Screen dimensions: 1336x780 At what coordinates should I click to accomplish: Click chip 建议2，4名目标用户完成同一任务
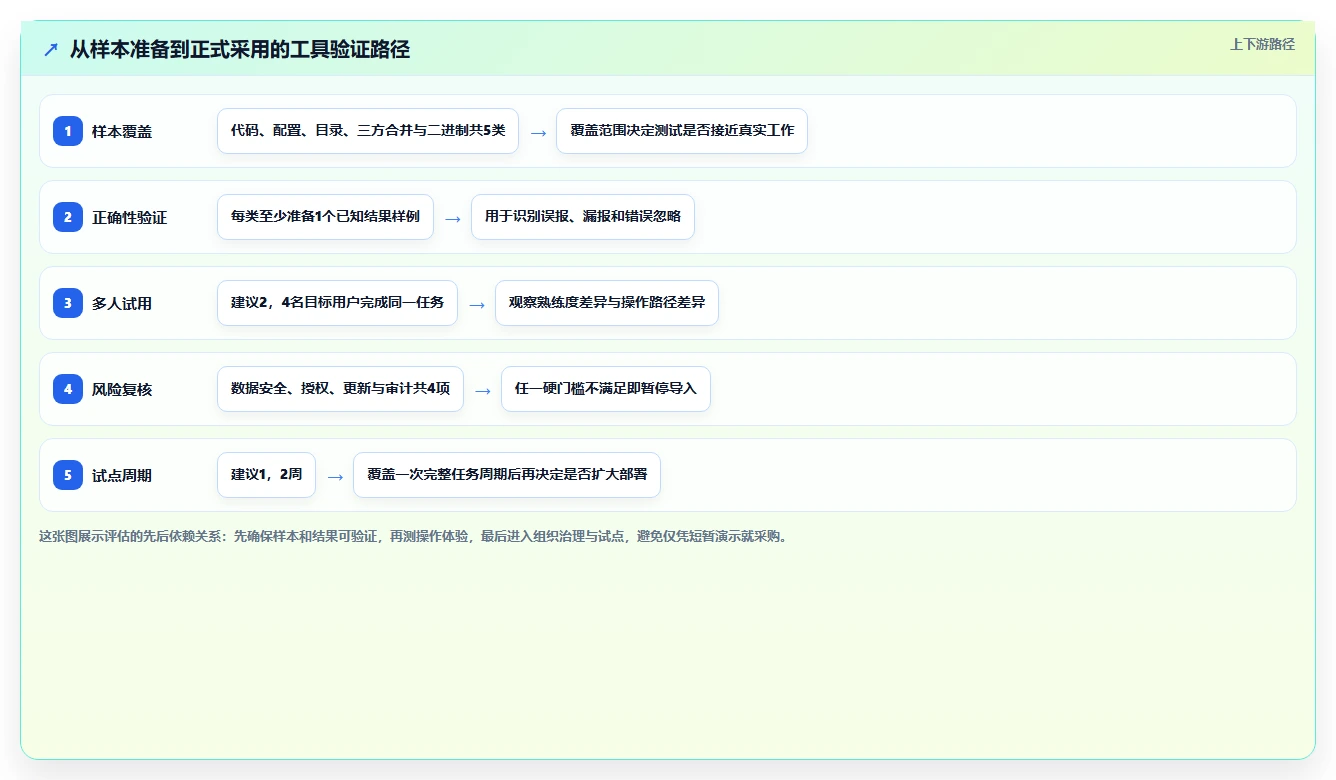tap(337, 303)
